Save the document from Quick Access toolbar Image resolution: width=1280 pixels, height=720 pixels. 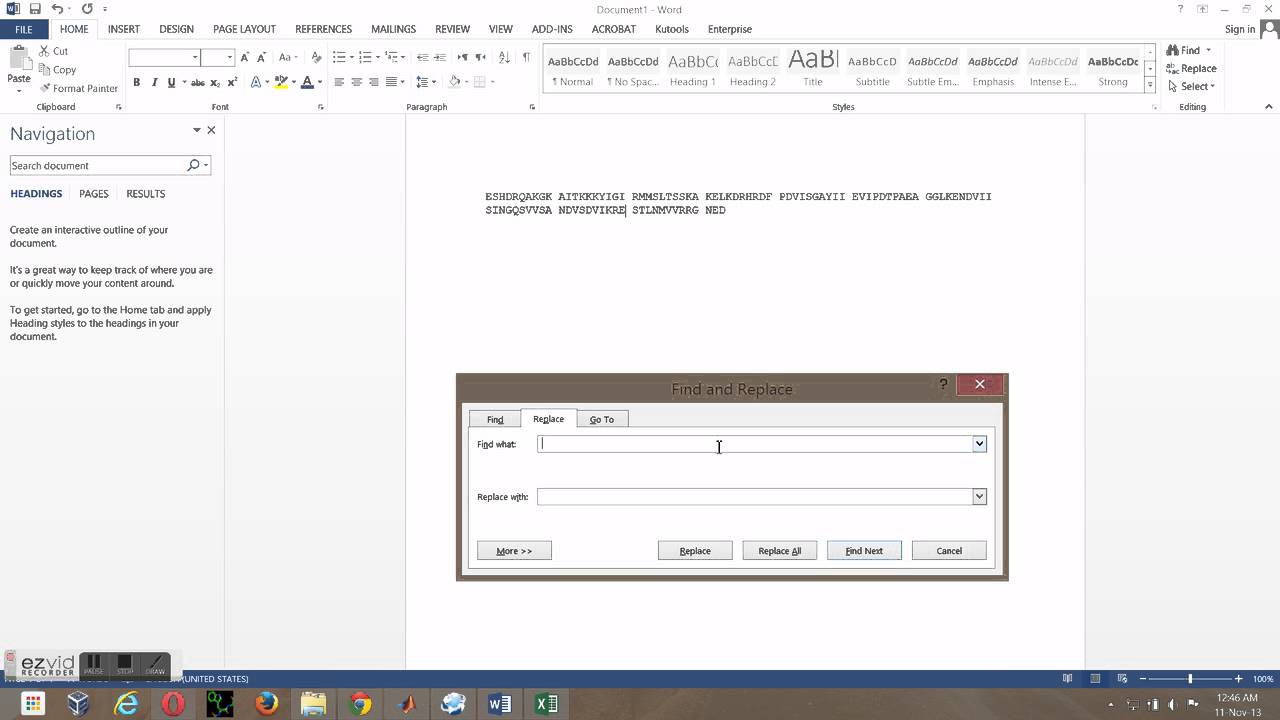(35, 9)
